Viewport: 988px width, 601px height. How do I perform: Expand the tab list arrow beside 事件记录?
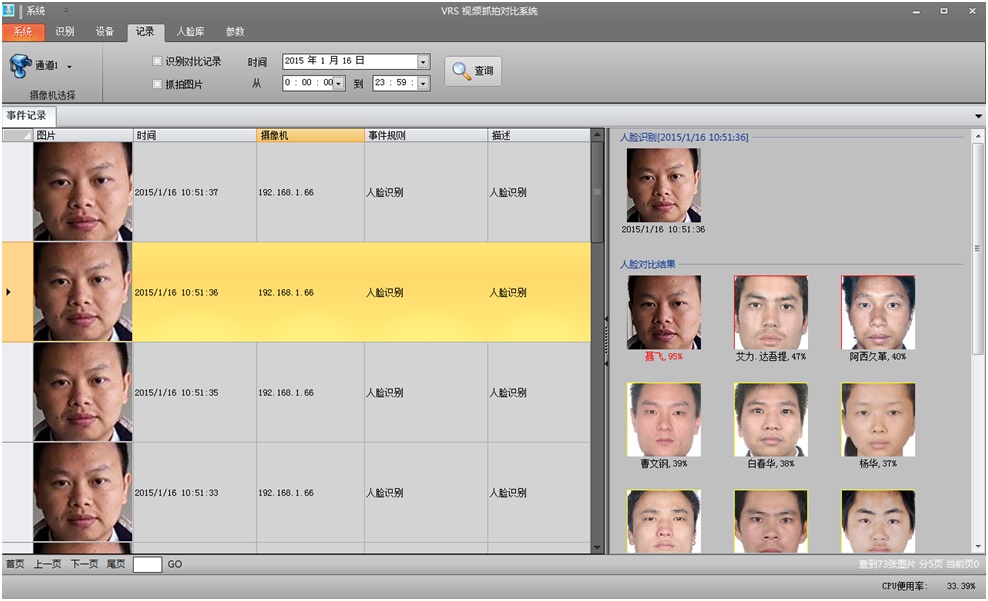(x=978, y=117)
